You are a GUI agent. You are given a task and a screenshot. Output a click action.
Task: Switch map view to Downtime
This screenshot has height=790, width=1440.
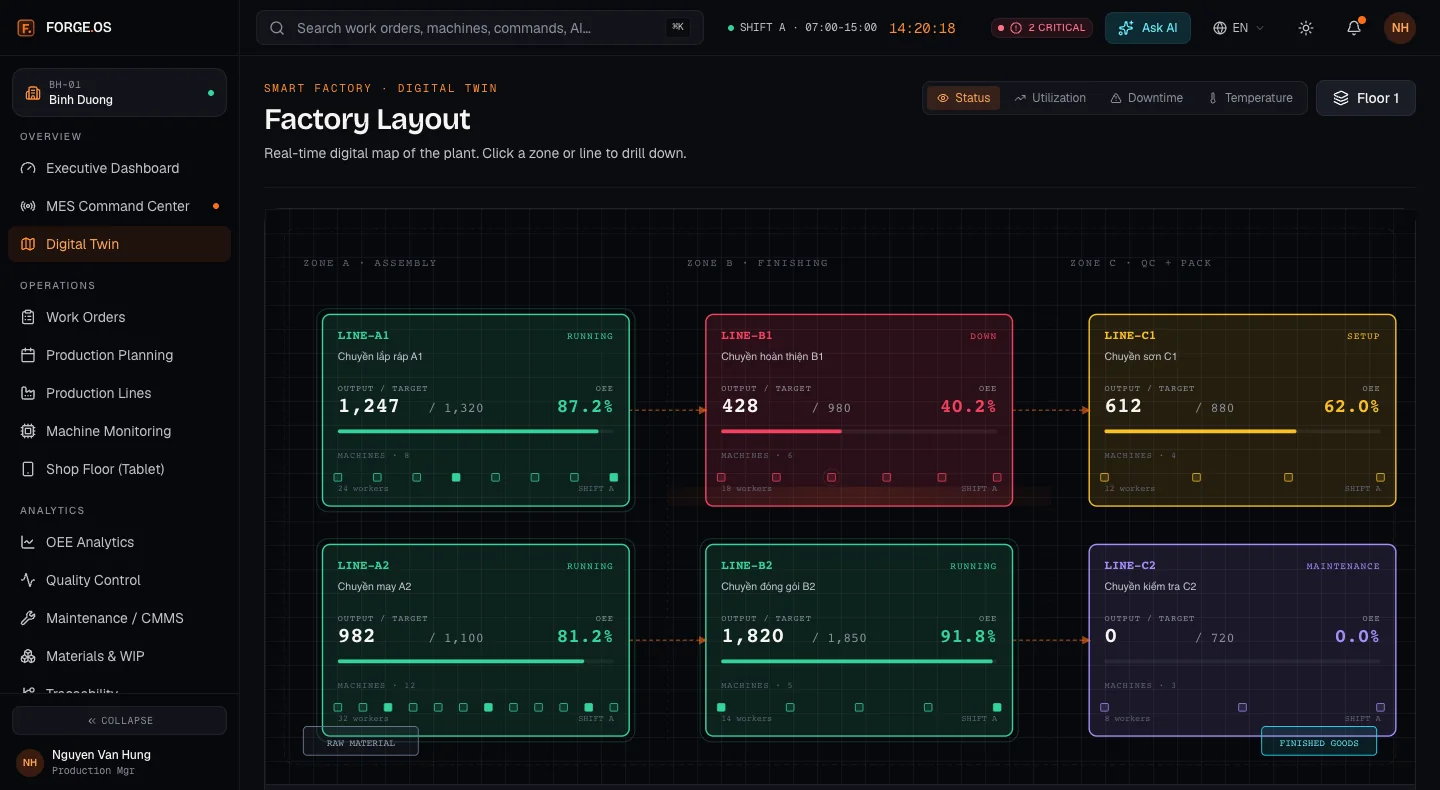[1147, 98]
